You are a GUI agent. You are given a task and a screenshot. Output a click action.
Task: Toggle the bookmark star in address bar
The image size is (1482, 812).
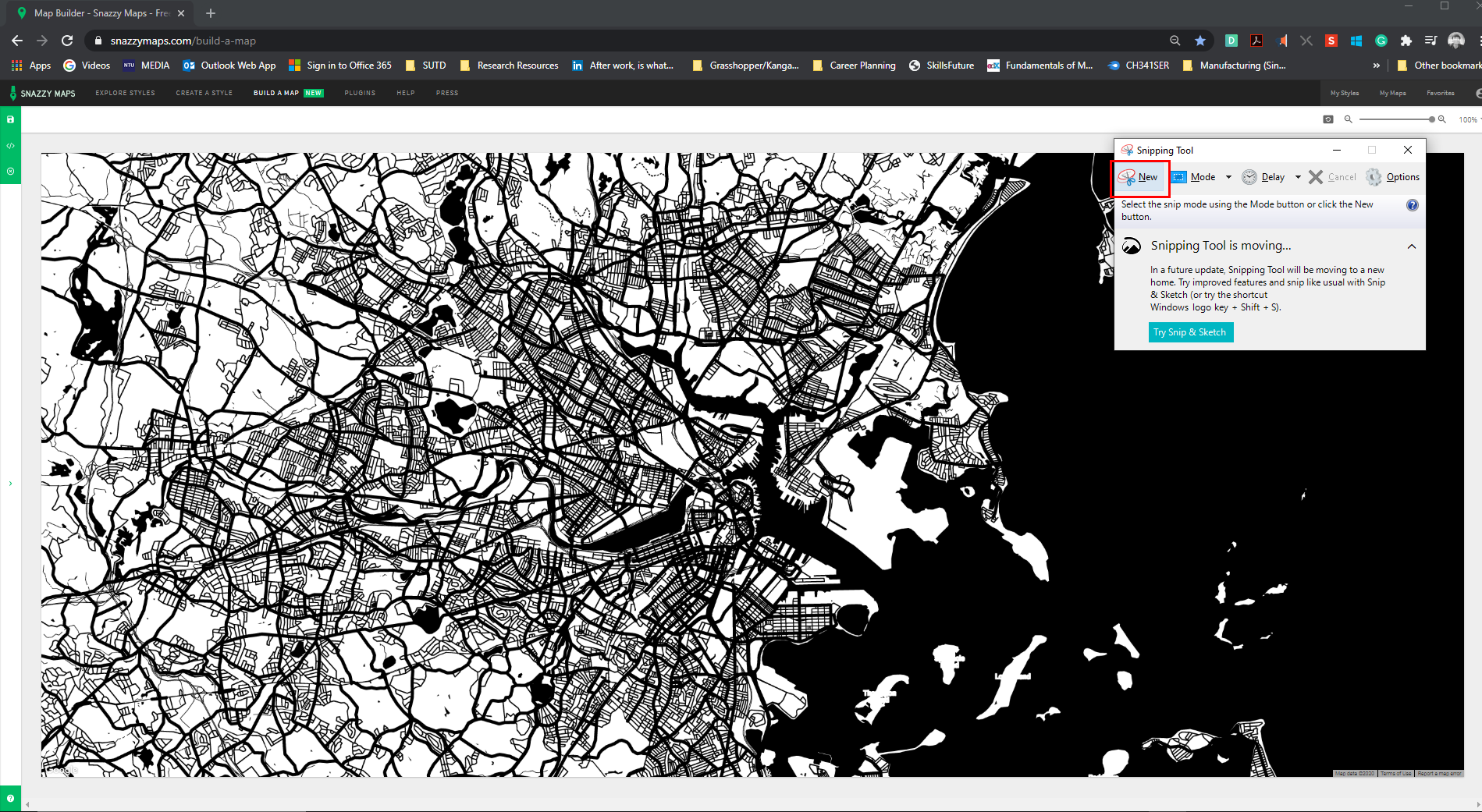pyautogui.click(x=1201, y=41)
